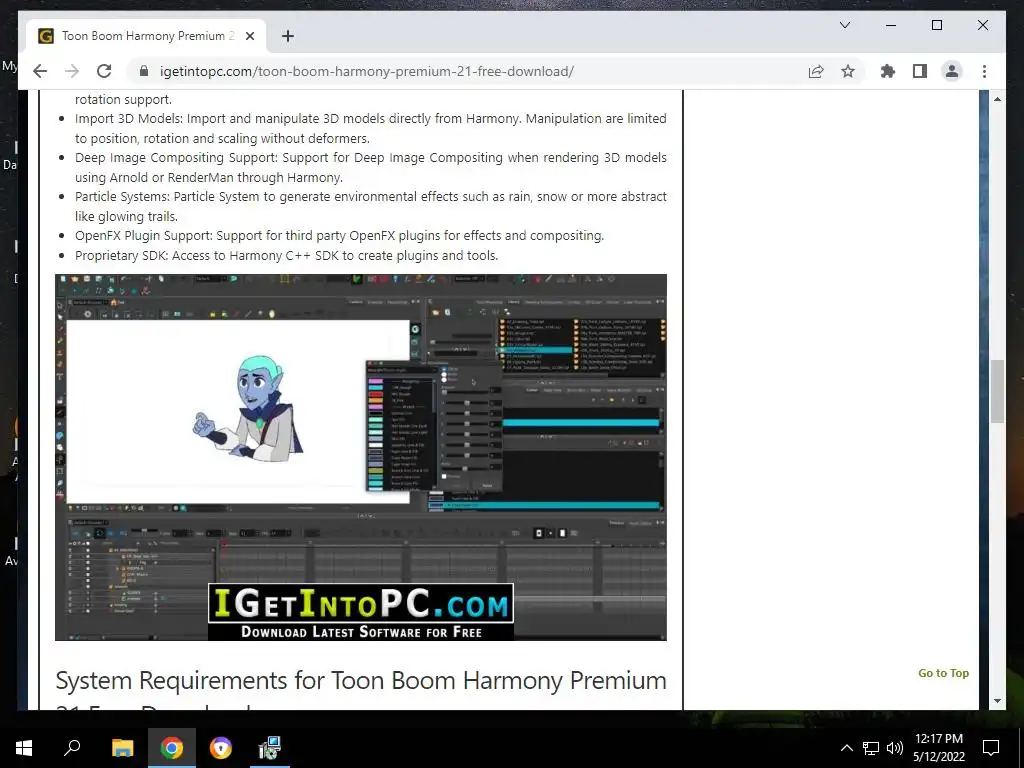Open Windows taskbar search
Screen dimensions: 1024x768
(x=72, y=748)
